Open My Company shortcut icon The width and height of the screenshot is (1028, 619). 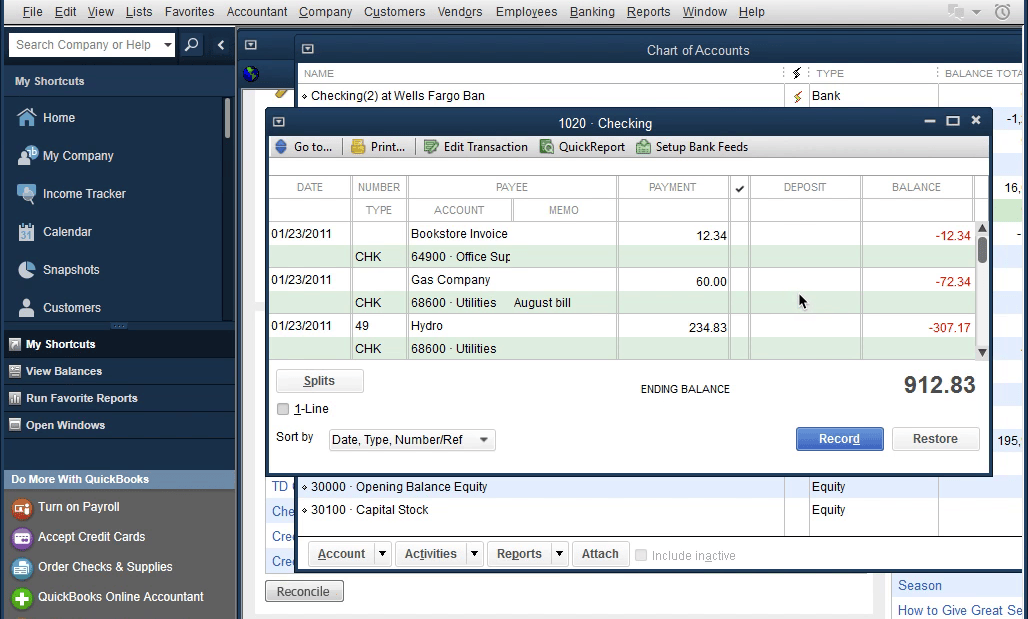28,155
